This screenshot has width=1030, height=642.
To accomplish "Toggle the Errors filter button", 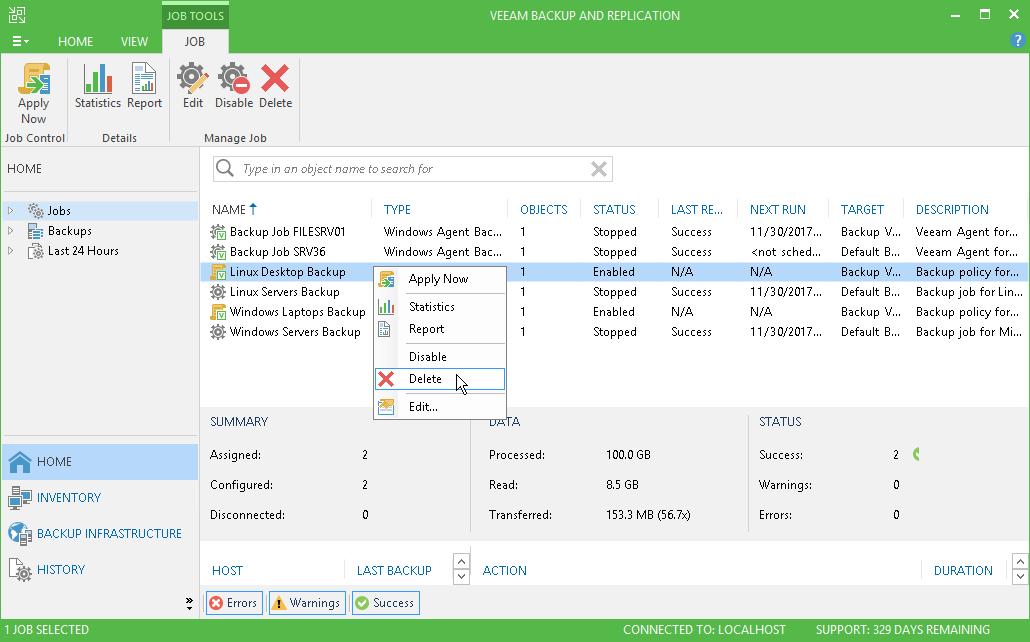I will point(235,603).
